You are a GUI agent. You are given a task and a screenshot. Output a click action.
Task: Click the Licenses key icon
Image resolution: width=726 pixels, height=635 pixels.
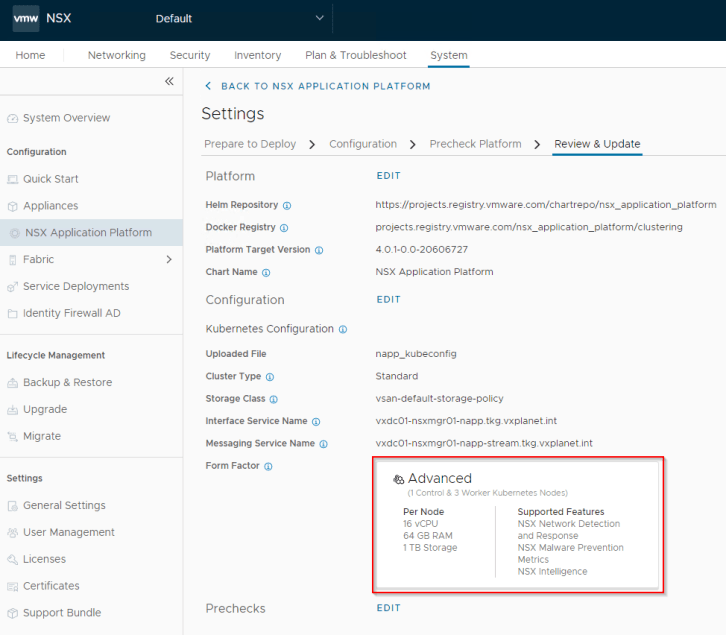click(x=13, y=560)
